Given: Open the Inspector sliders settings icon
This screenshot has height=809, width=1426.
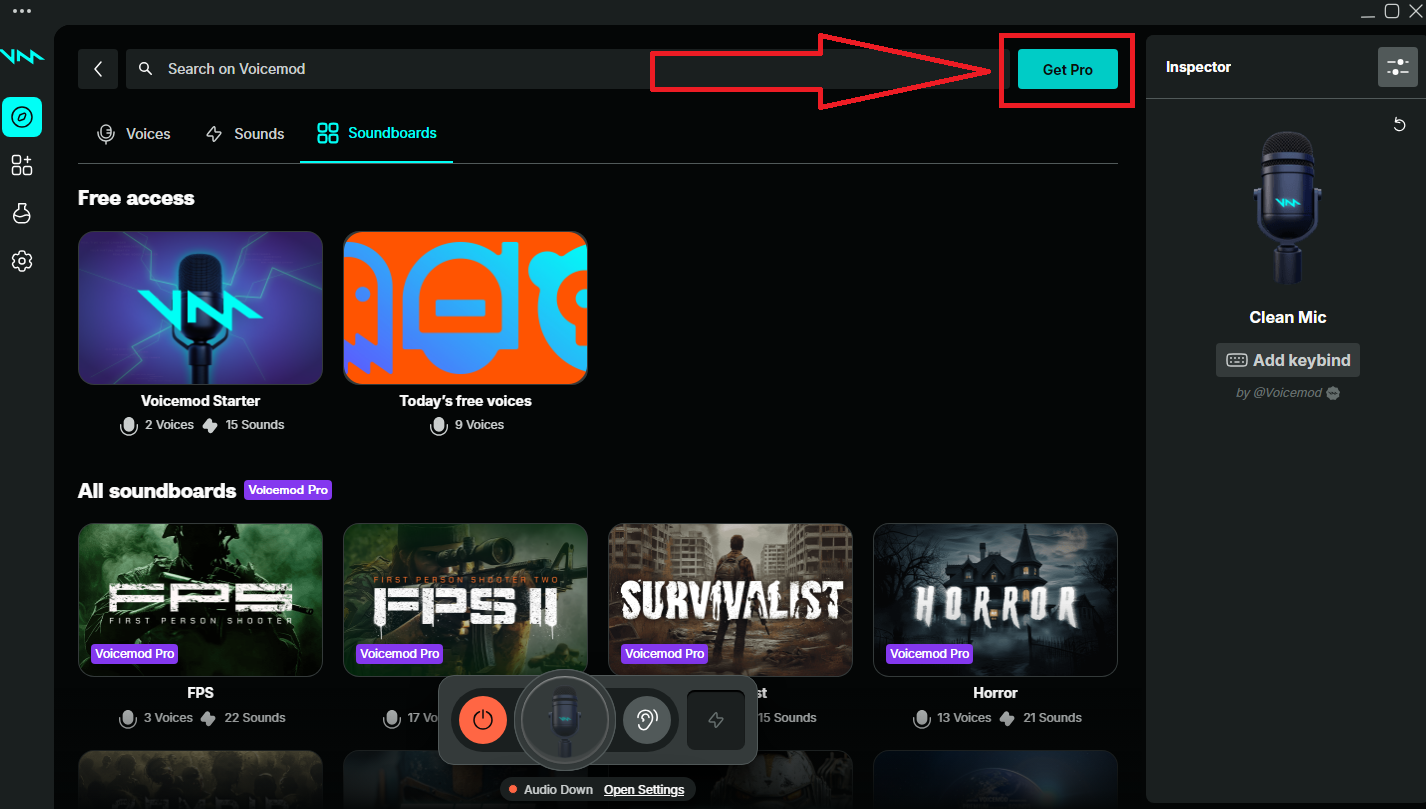Looking at the screenshot, I should [1398, 68].
